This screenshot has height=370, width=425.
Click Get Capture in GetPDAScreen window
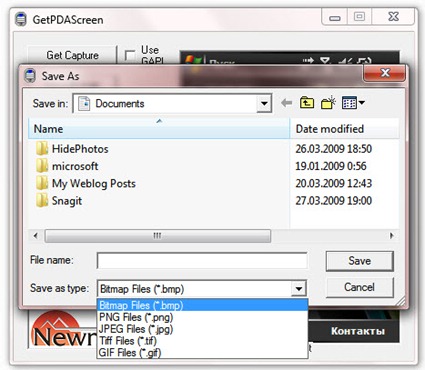tap(72, 55)
